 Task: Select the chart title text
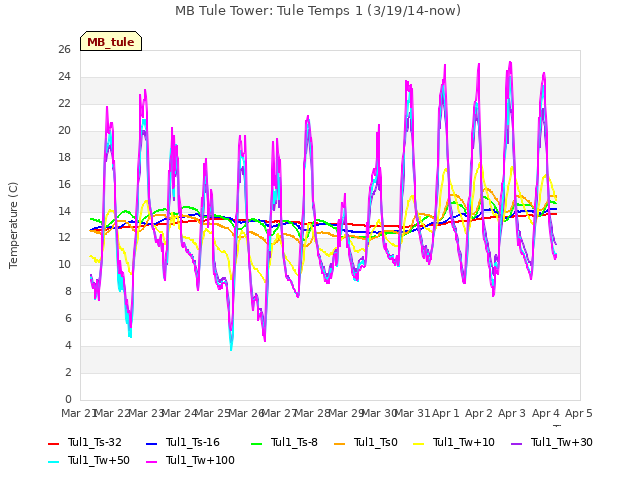click(318, 11)
